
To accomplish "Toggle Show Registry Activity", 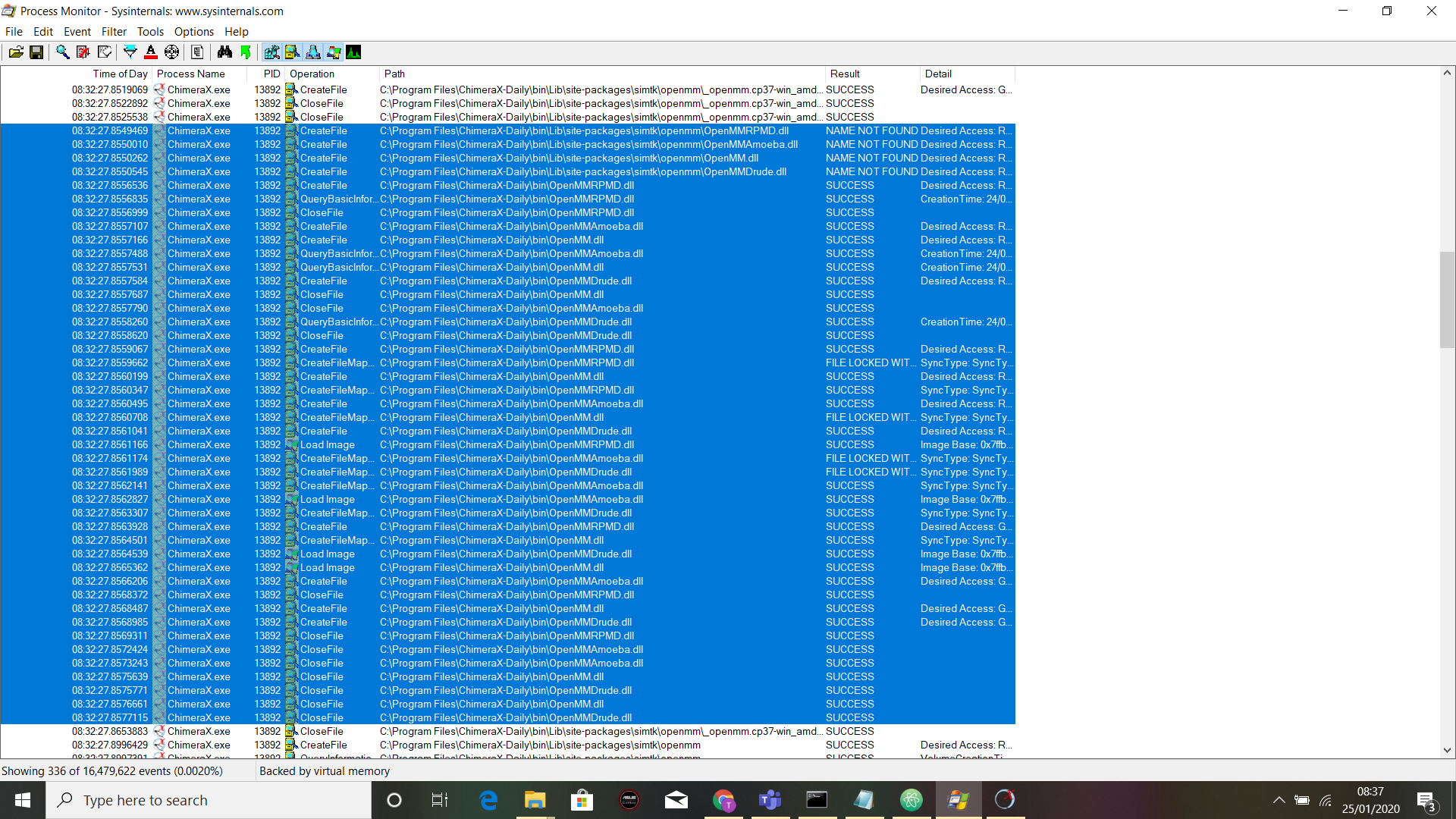I will [271, 52].
